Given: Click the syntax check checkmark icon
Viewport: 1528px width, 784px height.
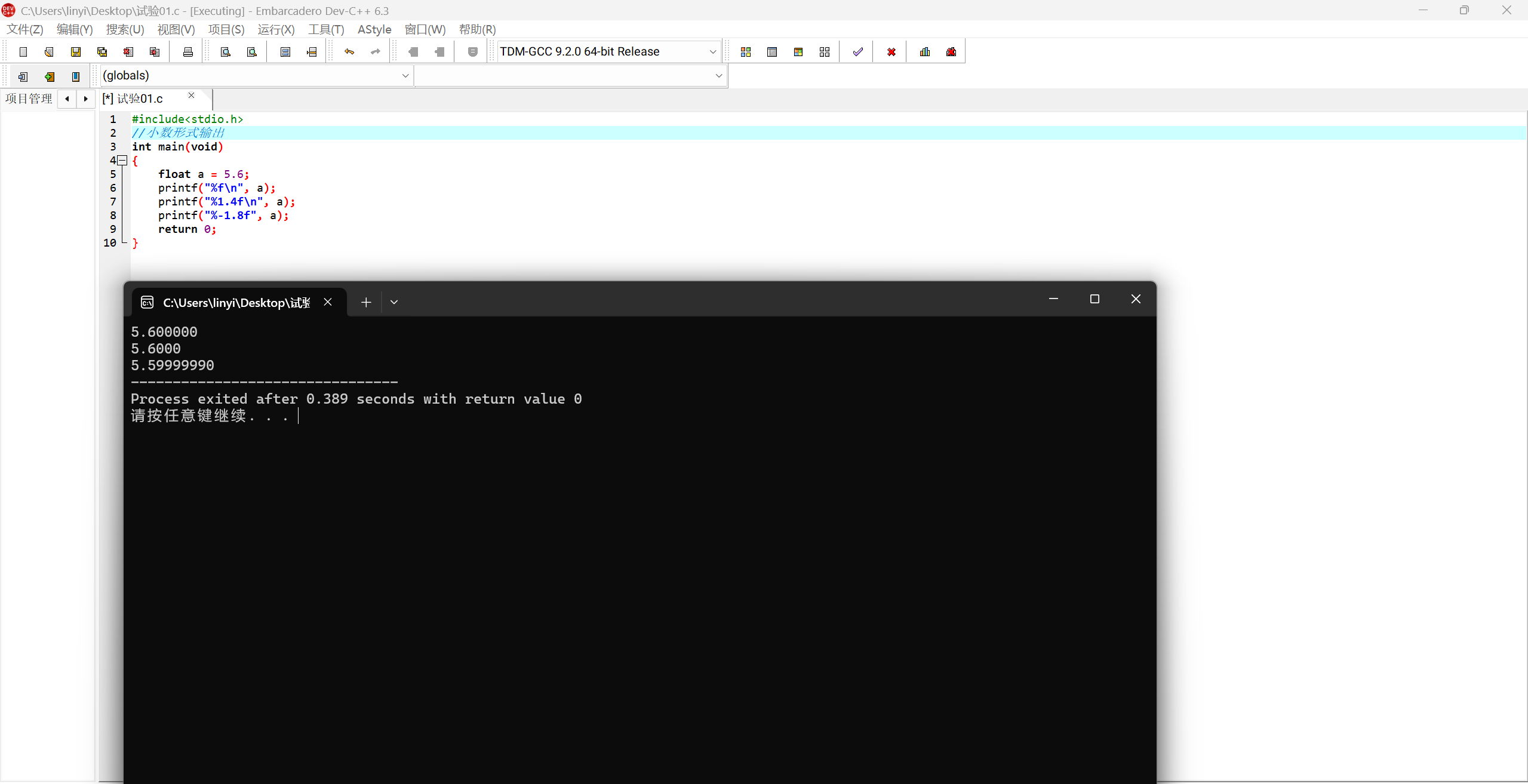Looking at the screenshot, I should pos(857,52).
